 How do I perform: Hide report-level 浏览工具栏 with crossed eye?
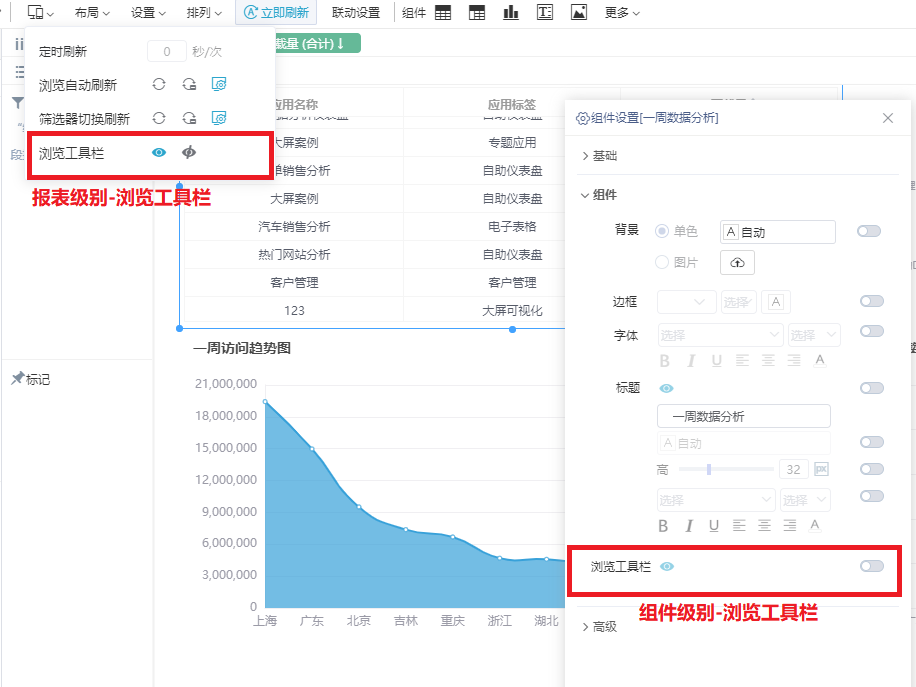(x=189, y=152)
